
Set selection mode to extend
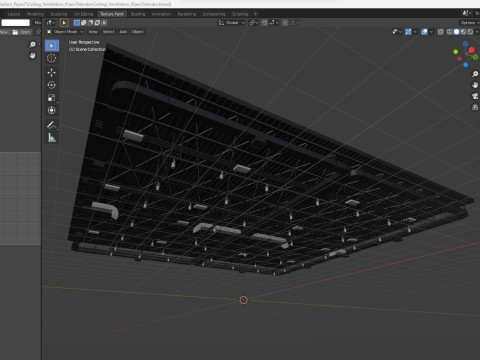tap(84, 23)
